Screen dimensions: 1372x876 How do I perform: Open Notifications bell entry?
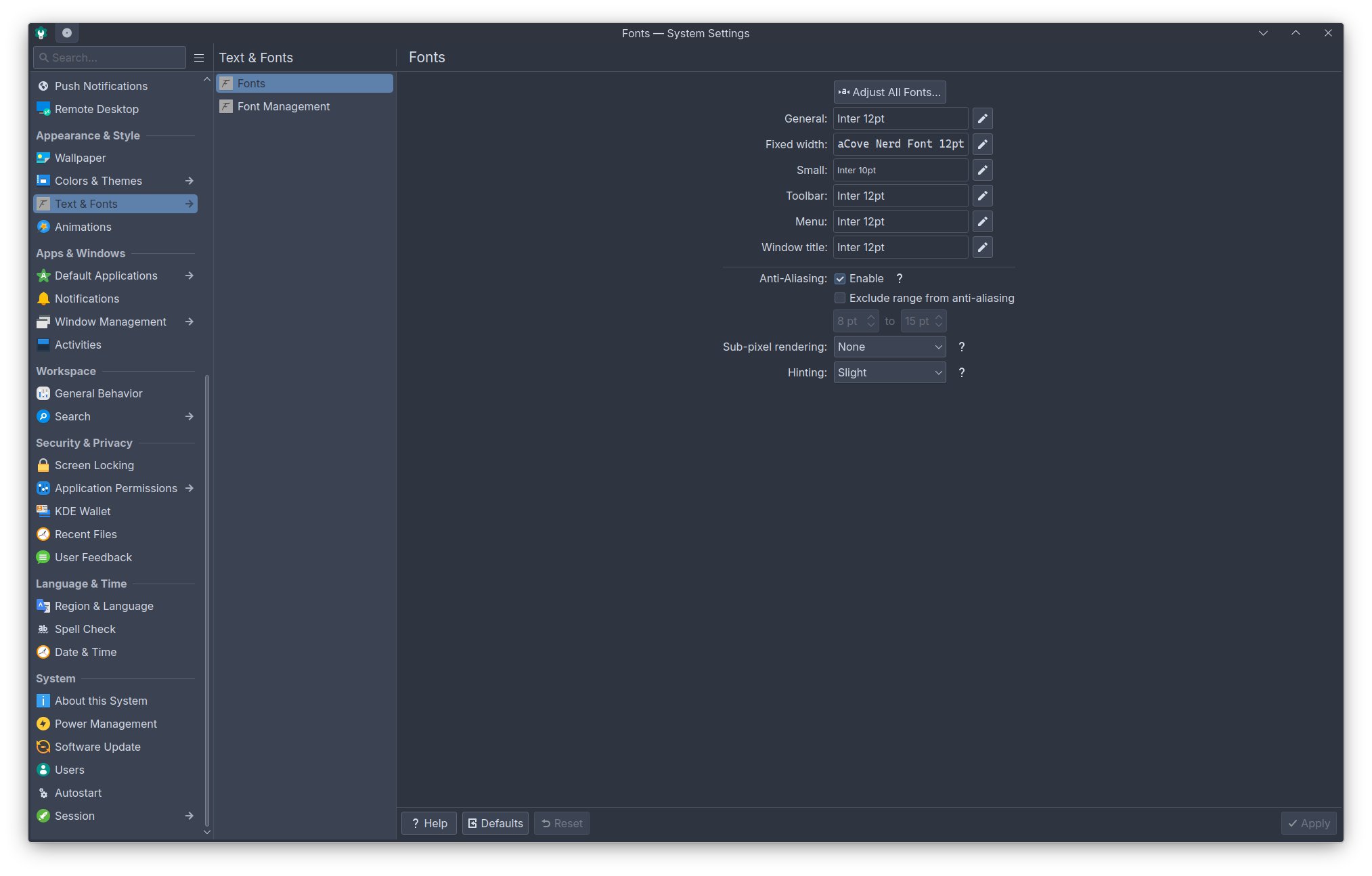point(87,299)
